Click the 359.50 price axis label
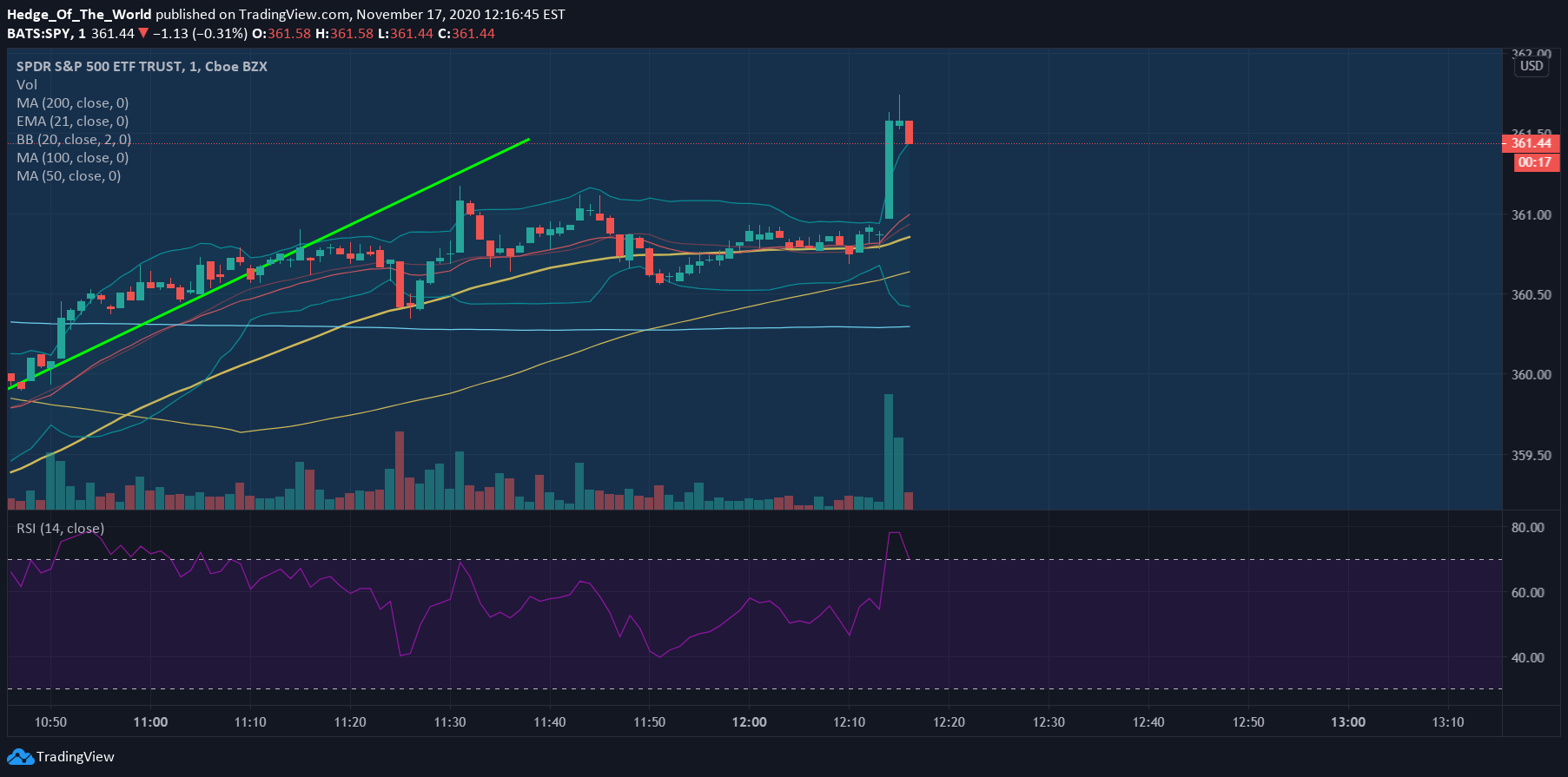Image resolution: width=1568 pixels, height=777 pixels. coord(1531,456)
